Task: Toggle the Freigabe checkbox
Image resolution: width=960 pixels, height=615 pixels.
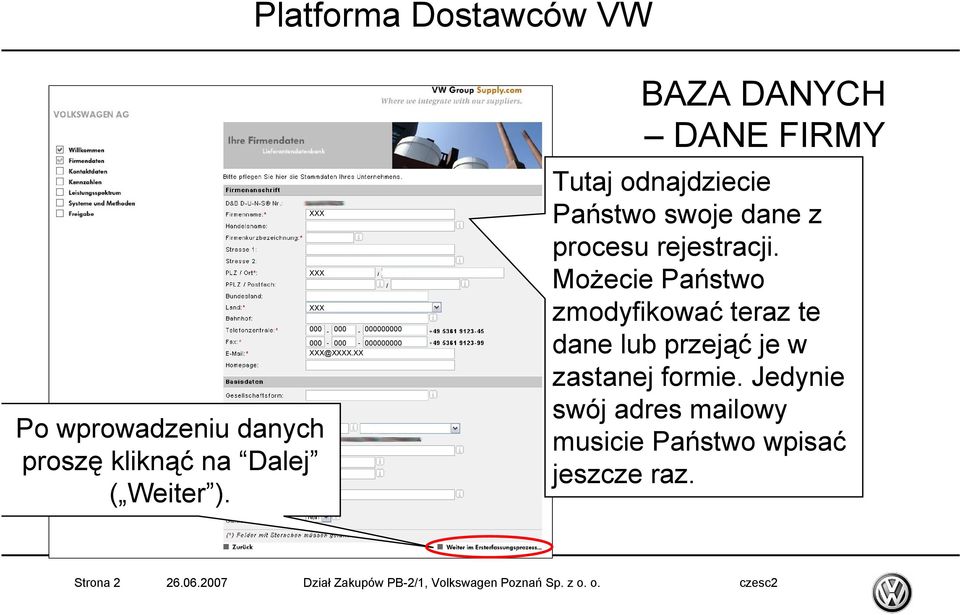Action: 60,213
